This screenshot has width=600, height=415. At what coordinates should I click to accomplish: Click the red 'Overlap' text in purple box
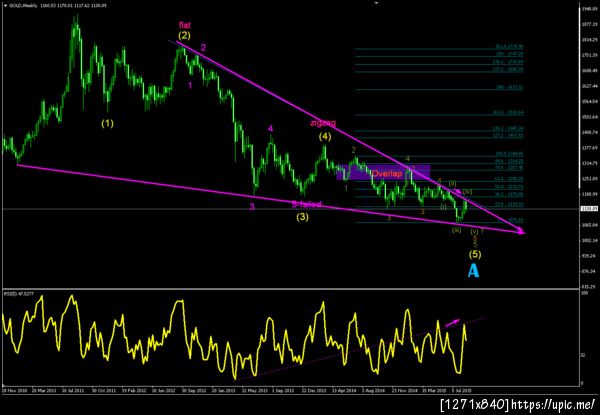(x=387, y=174)
